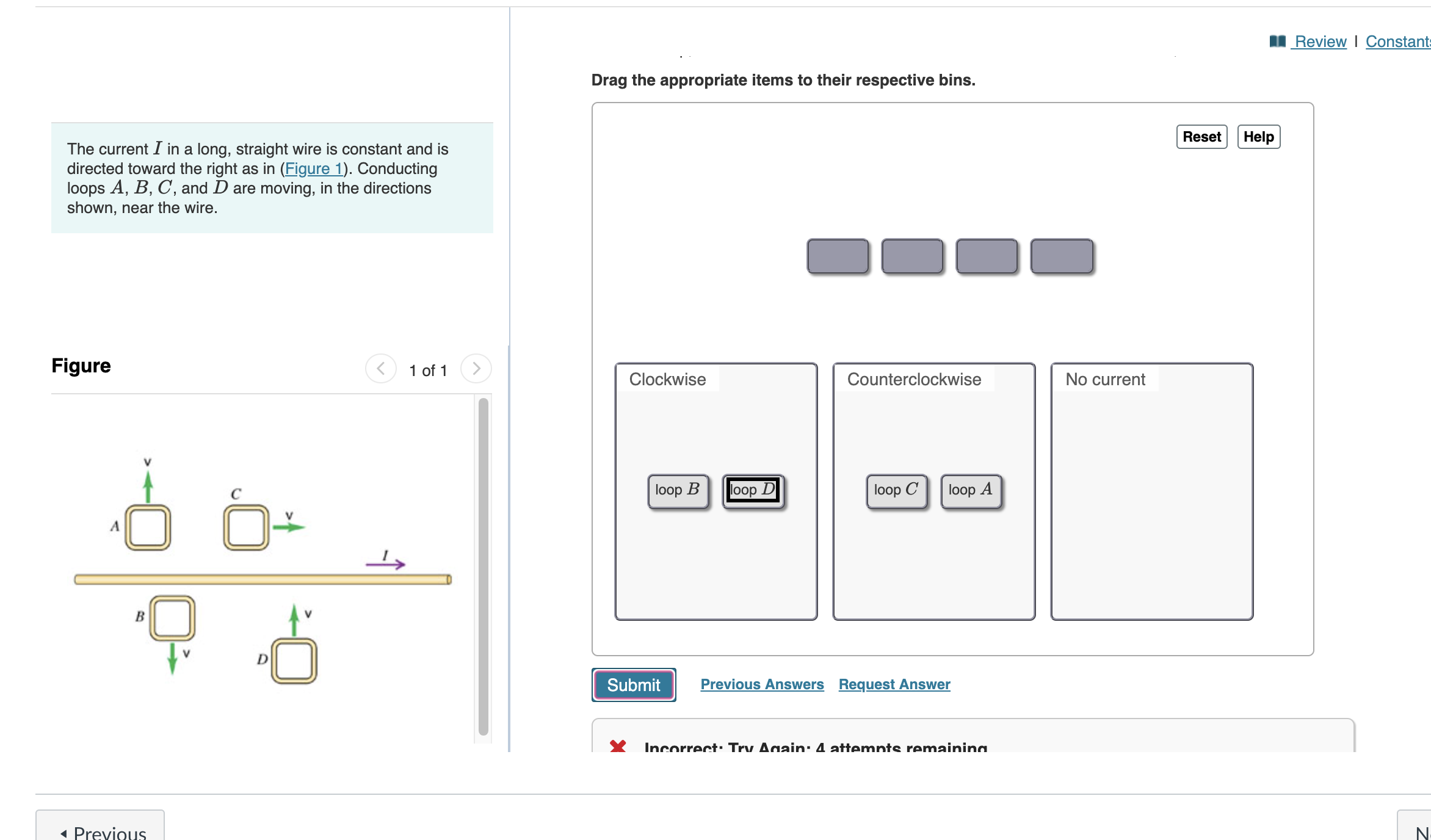Open the Figure 1 link

(x=314, y=168)
